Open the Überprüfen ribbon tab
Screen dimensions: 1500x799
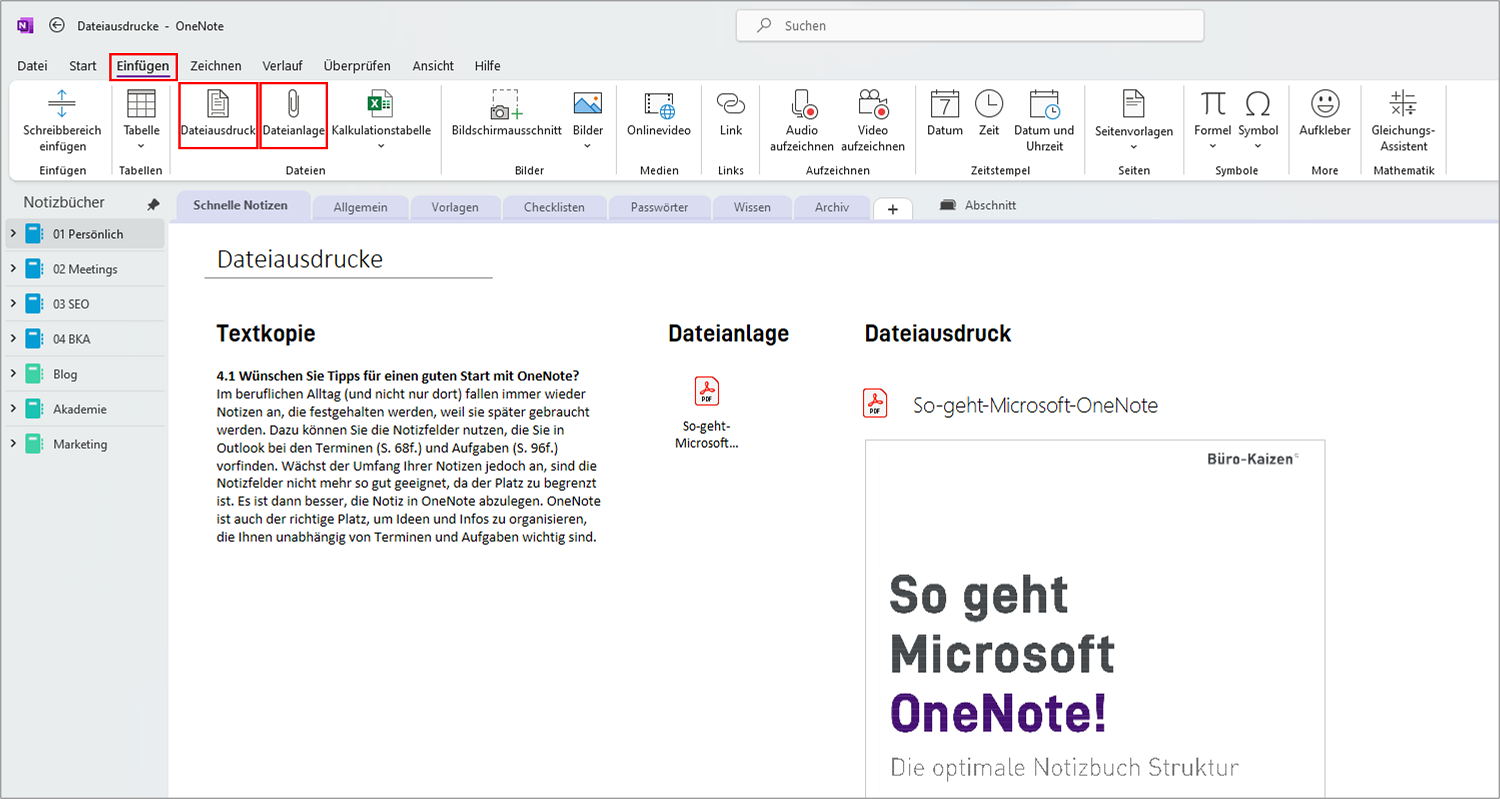tap(357, 66)
